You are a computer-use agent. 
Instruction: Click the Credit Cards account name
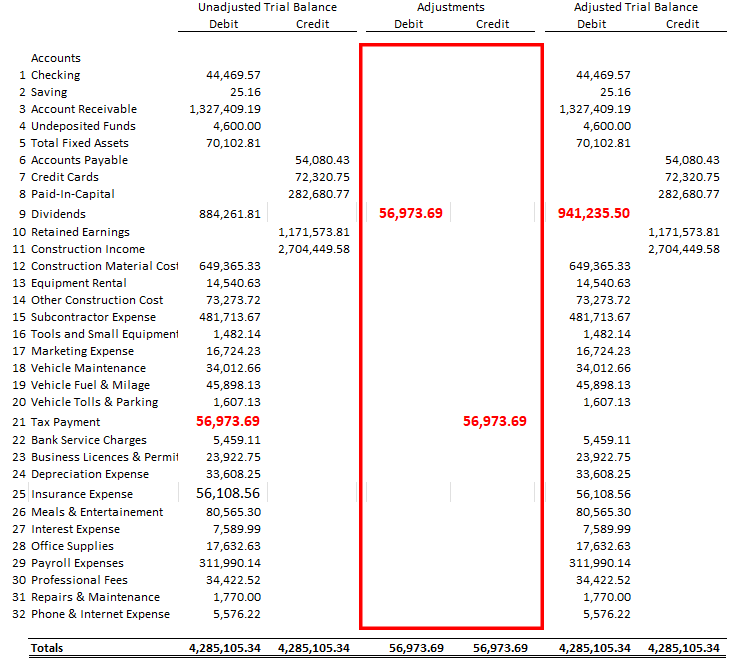click(x=65, y=177)
